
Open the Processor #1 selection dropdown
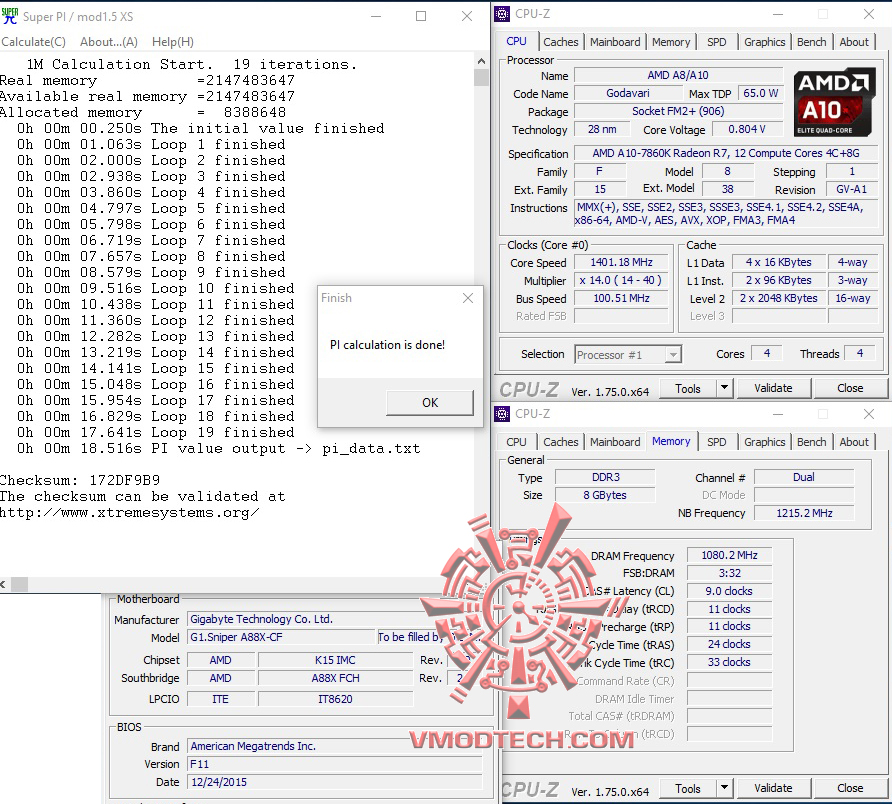pos(628,354)
